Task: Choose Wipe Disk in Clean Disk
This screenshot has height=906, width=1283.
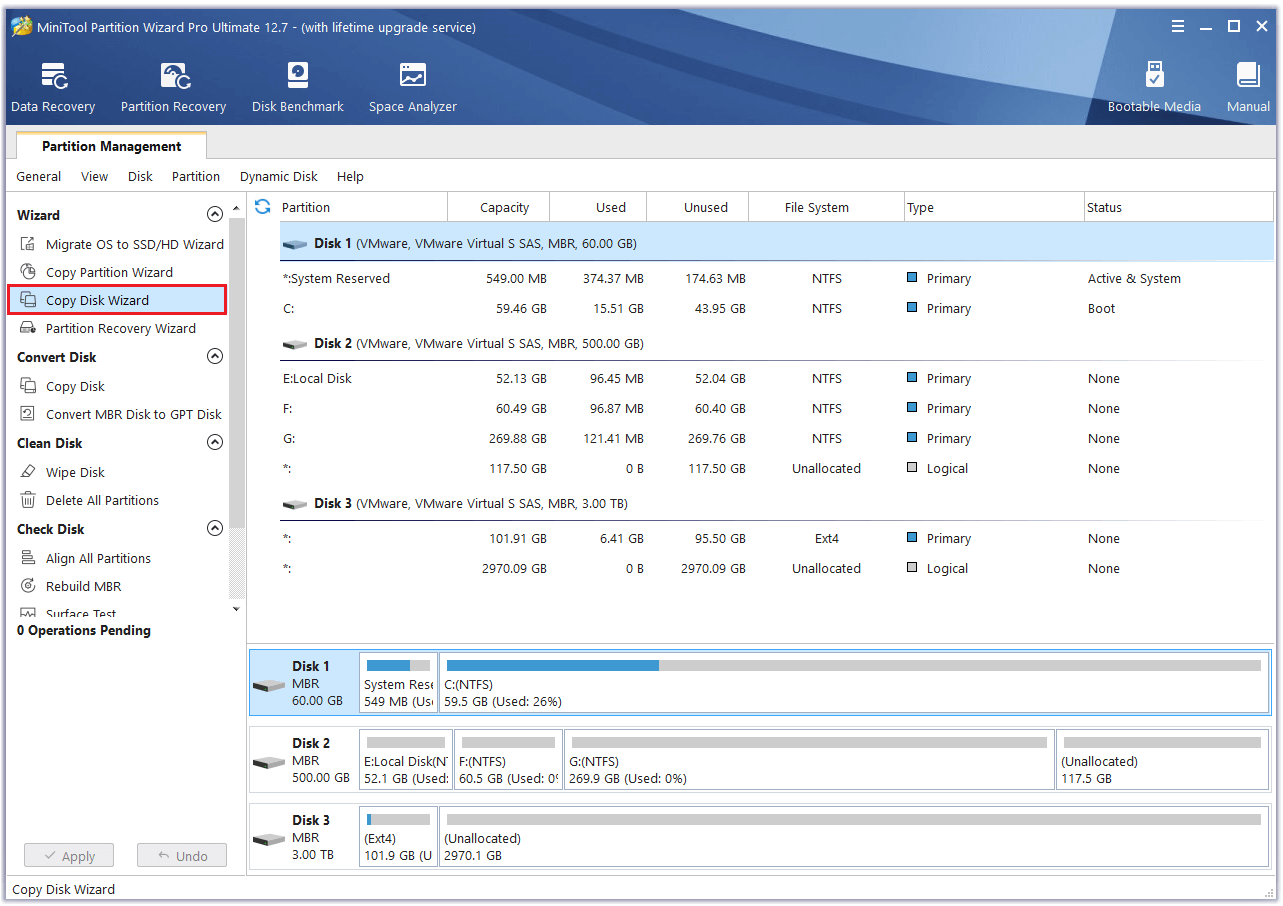Action: pyautogui.click(x=75, y=472)
